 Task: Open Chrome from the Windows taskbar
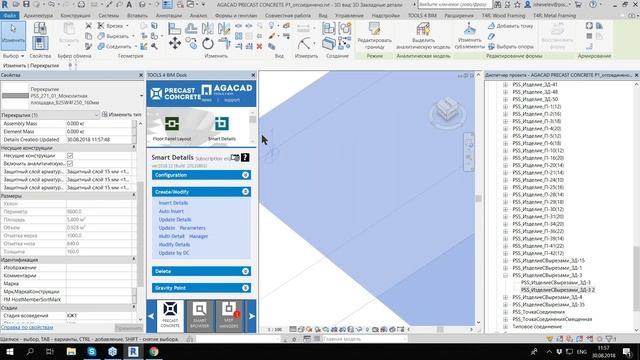(x=154, y=351)
